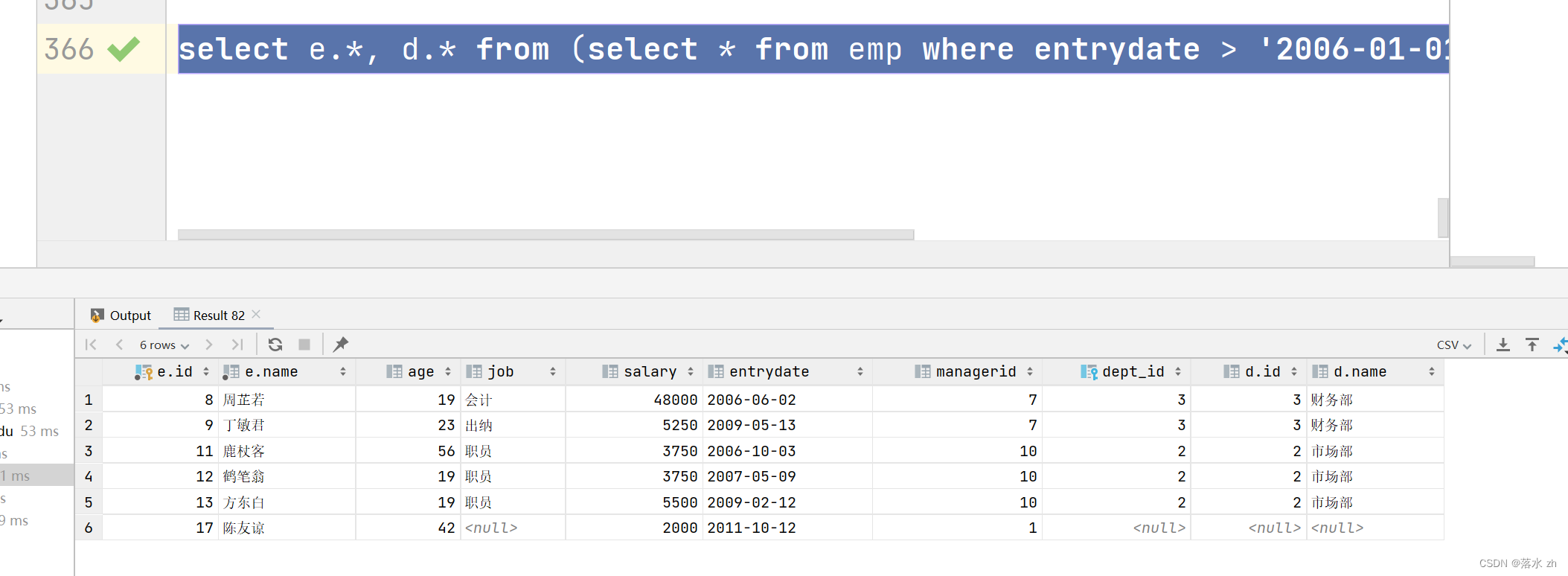Select the cell with name 周芷若
This screenshot has width=1568, height=576.
coord(287,400)
